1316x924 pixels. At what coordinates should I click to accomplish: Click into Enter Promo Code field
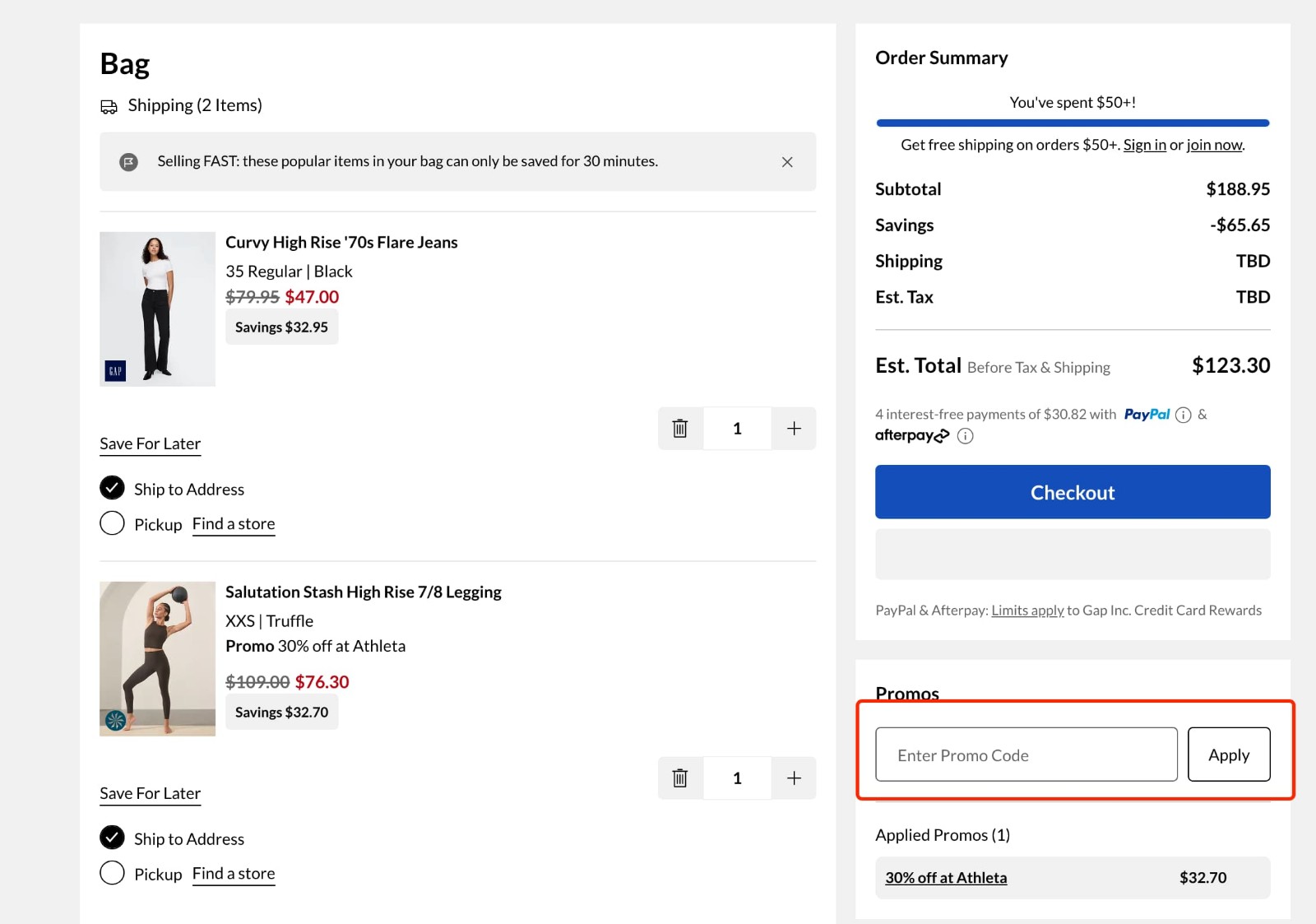point(1026,755)
